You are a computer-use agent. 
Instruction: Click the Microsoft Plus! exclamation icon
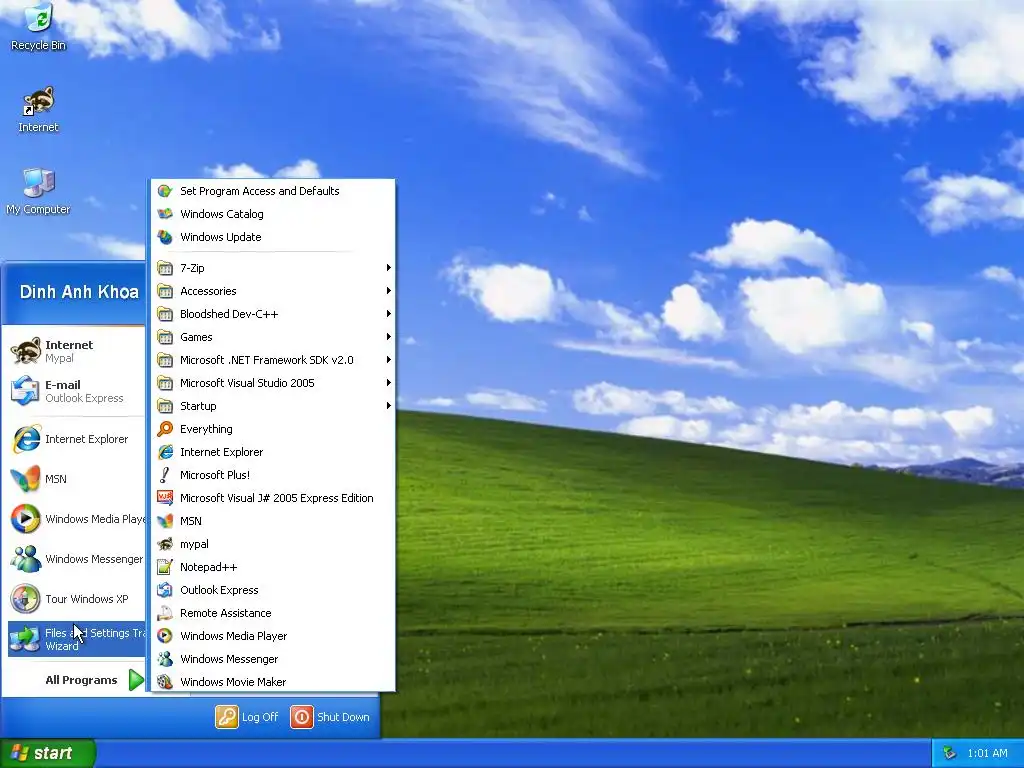(x=165, y=475)
